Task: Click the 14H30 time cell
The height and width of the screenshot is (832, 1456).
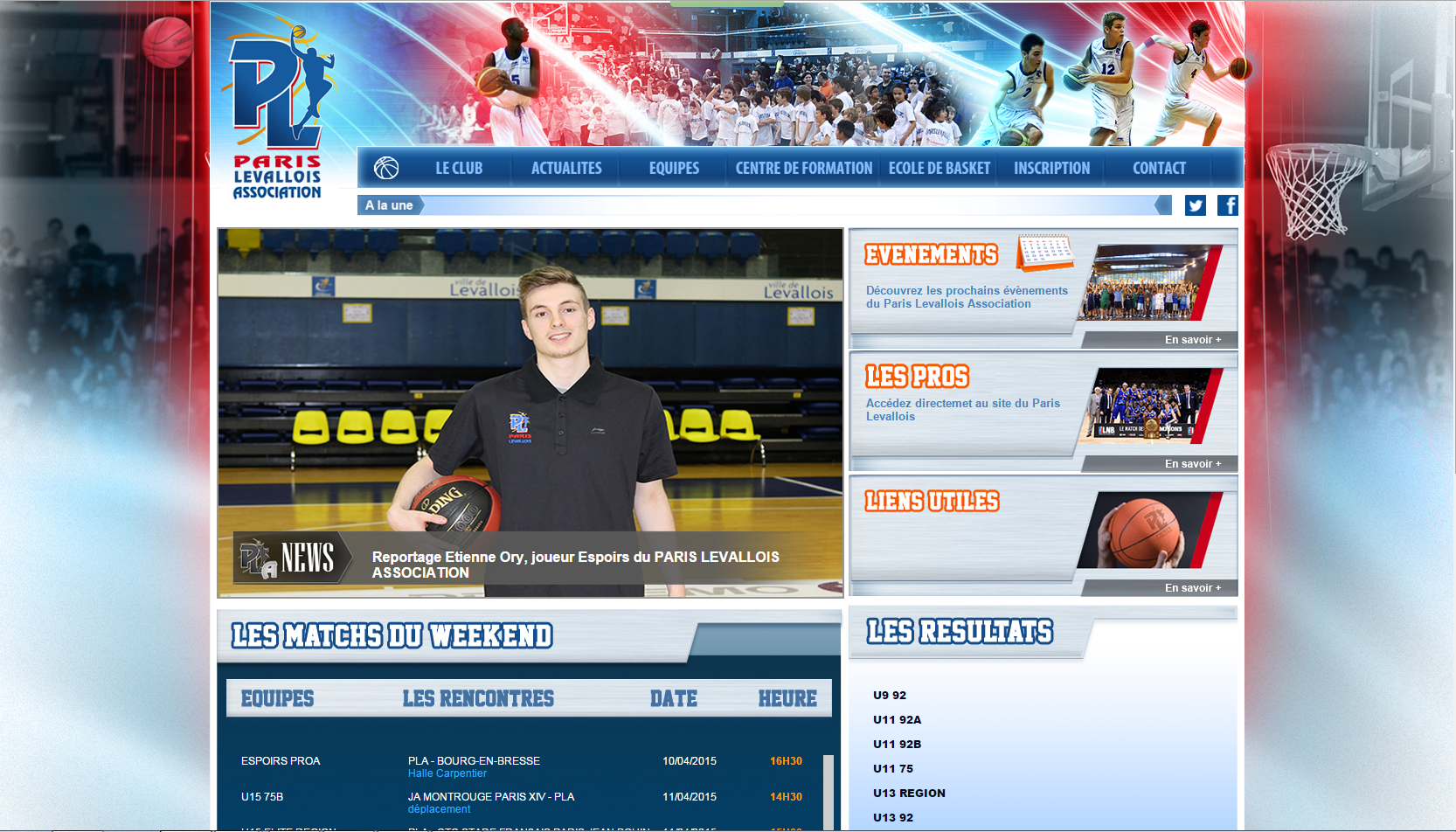Action: click(786, 797)
